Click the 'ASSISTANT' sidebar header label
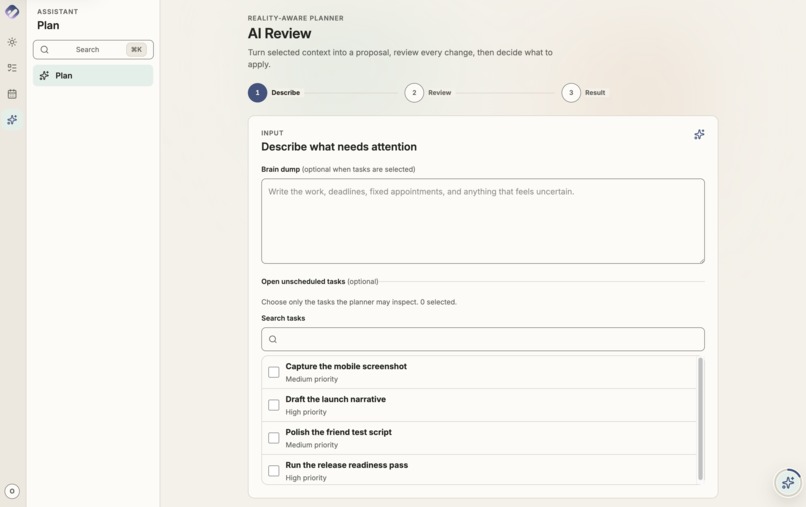This screenshot has height=507, width=806. (58, 11)
